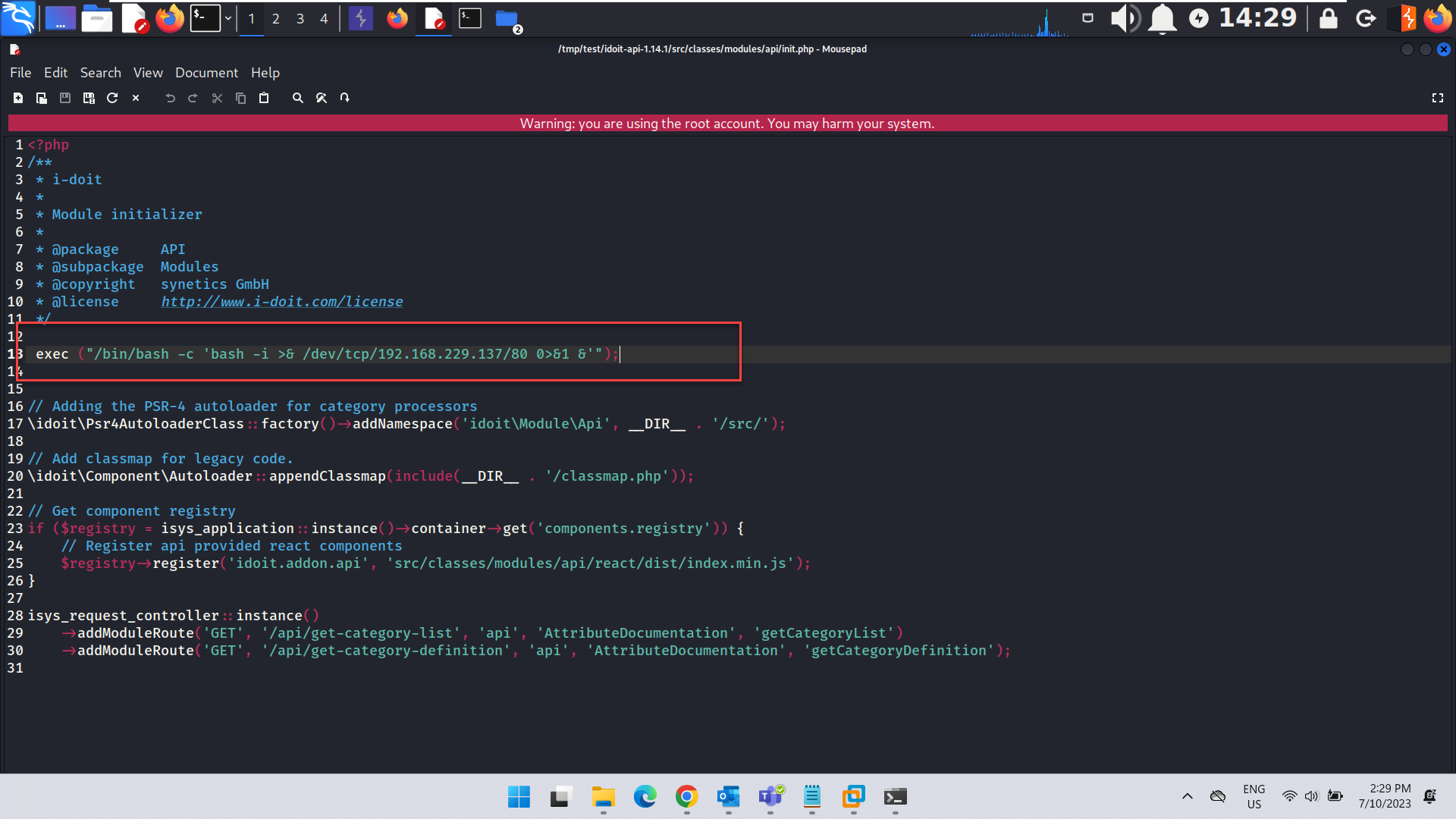The width and height of the screenshot is (1456, 819).
Task: Show hidden icons in the Windows taskbar
Action: click(x=1187, y=796)
